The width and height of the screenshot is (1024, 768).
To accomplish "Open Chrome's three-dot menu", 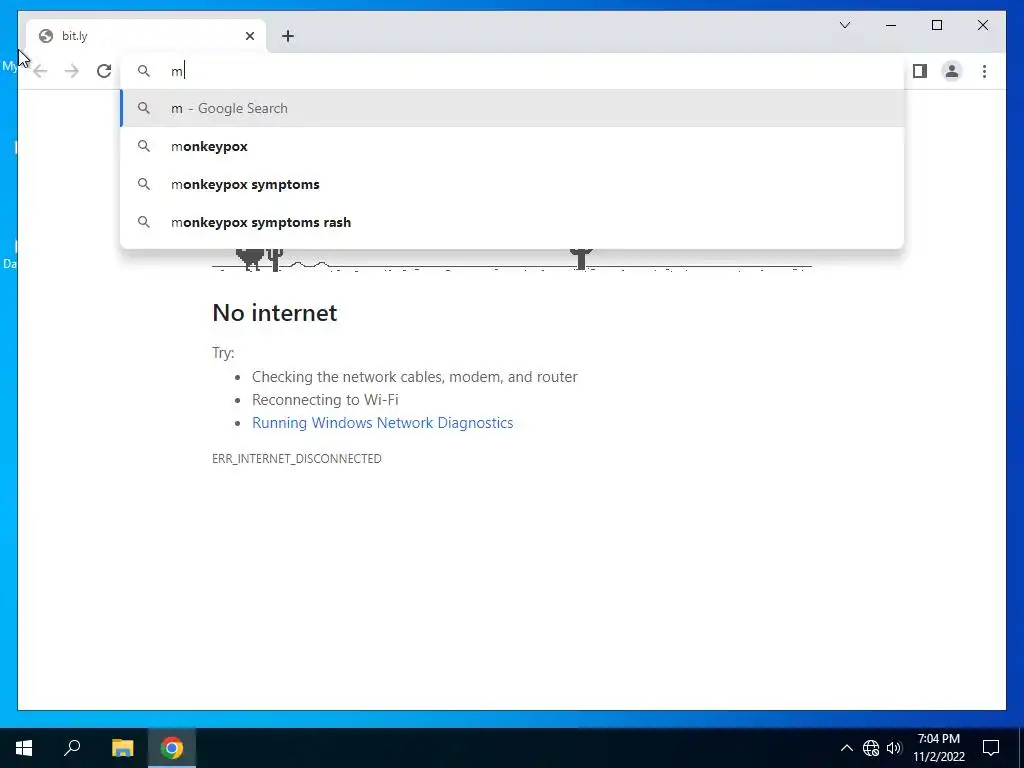I will (984, 71).
